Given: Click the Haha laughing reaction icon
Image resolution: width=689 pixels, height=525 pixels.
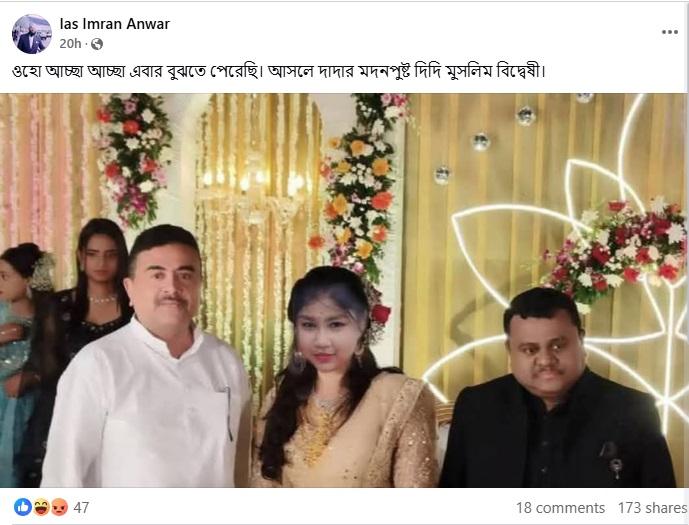Looking at the screenshot, I should (x=41, y=507).
